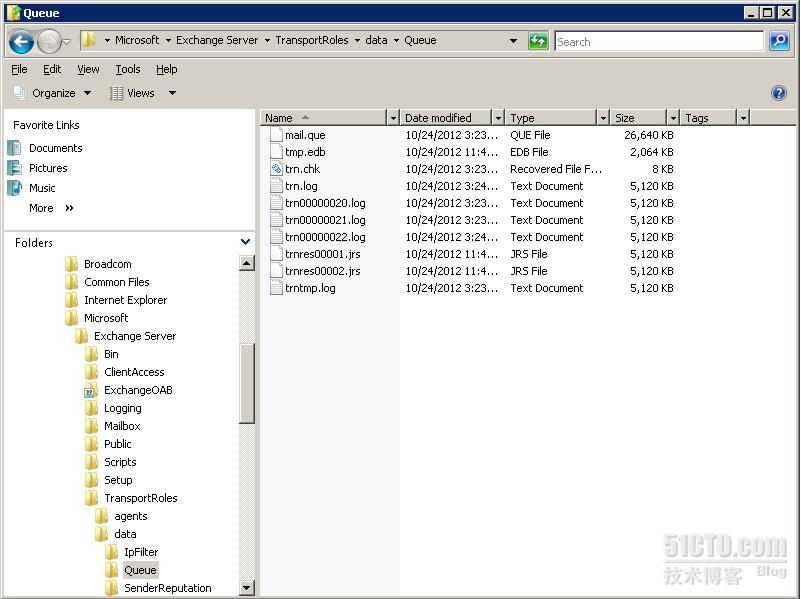Sort by the Name column header

(324, 118)
